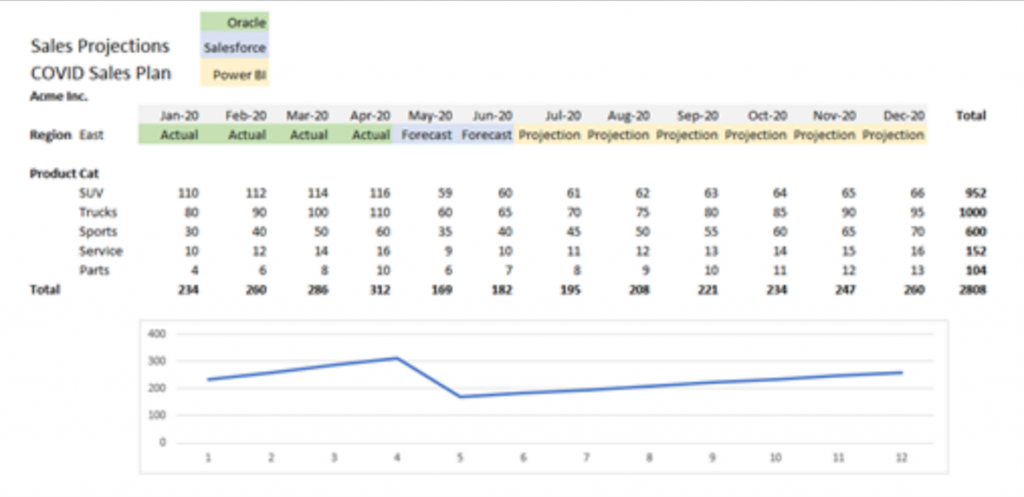
Task: Select the Feb-20 column header
Action: click(246, 116)
